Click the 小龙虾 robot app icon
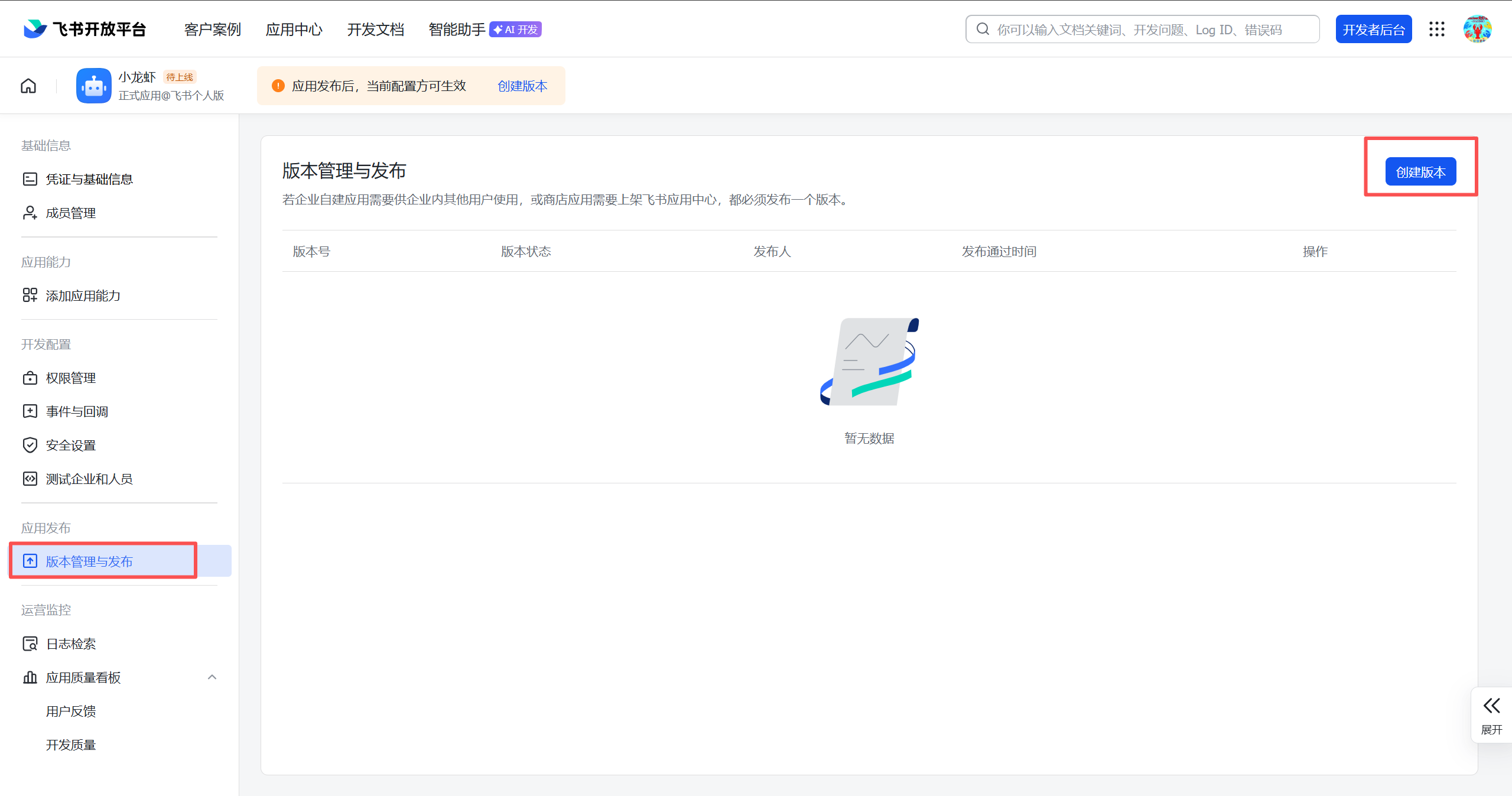1512x796 pixels. (93, 86)
